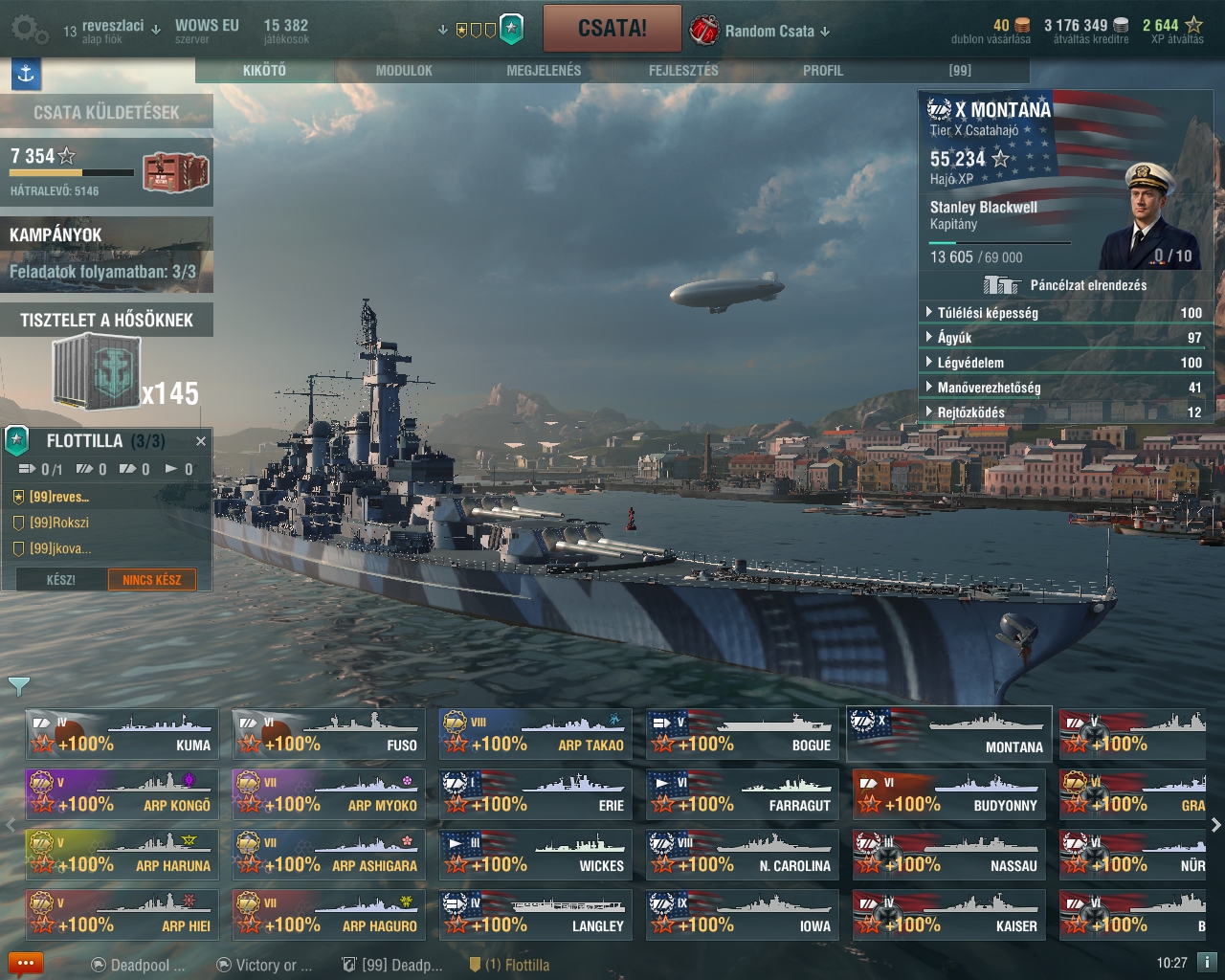Viewport: 1225px width, 980px height.
Task: Open the red chat bubble icon
Action: pyautogui.click(x=25, y=964)
